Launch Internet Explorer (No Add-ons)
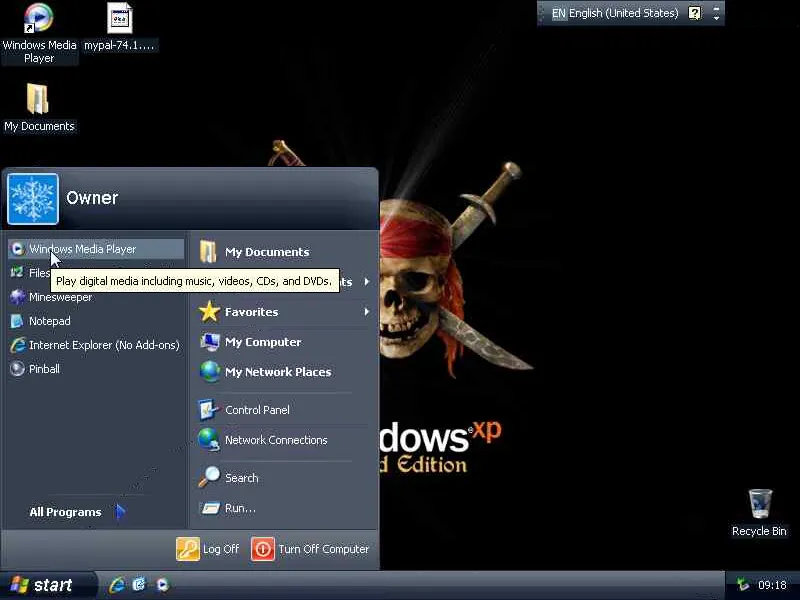 coord(96,345)
